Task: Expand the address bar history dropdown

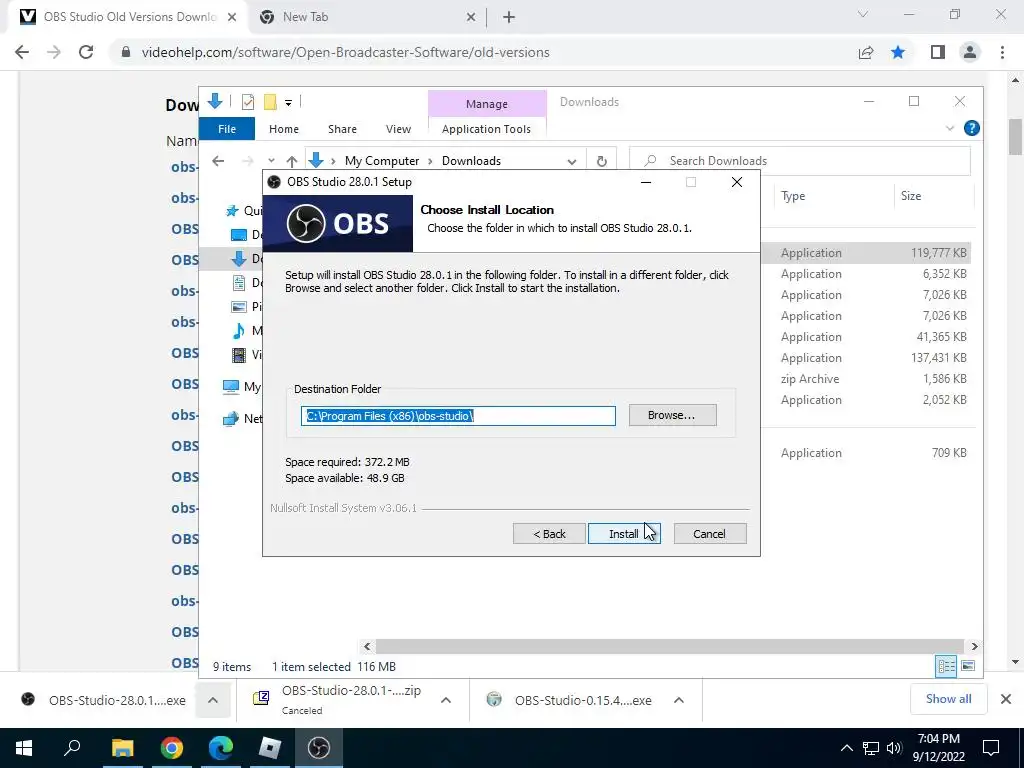Action: point(571,161)
